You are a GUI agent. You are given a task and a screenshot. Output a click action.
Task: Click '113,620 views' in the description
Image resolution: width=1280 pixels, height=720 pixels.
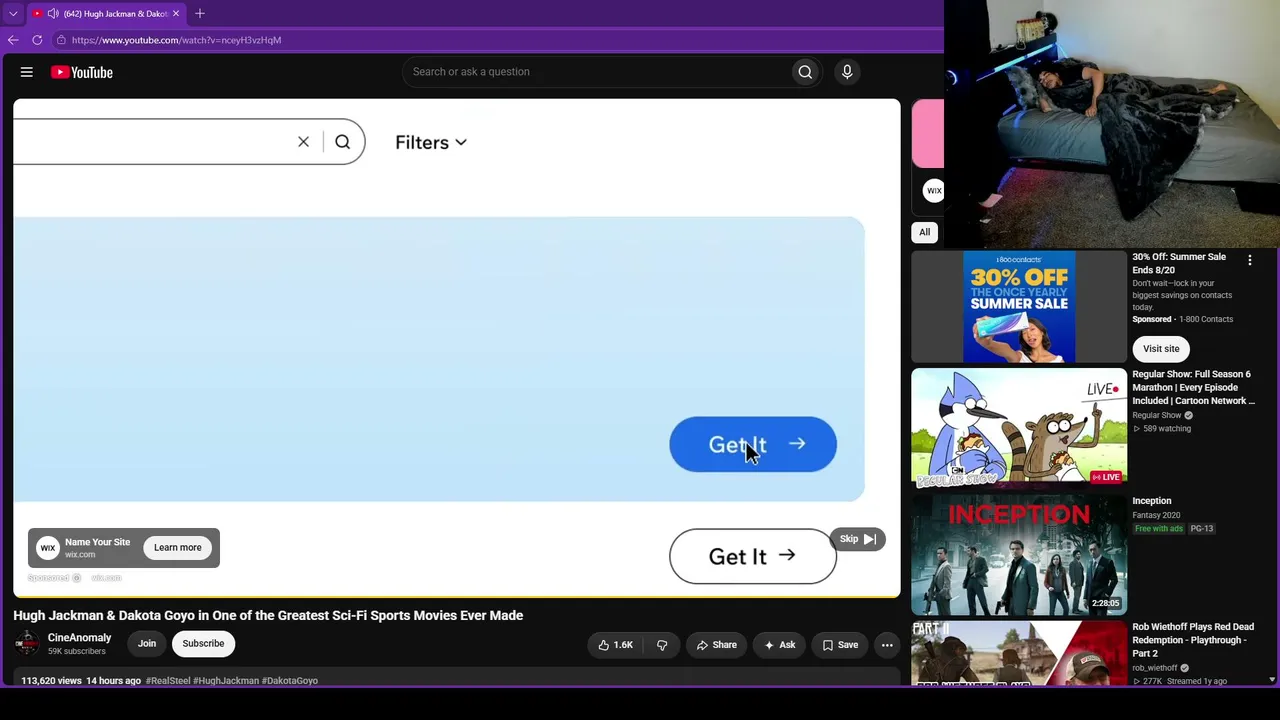point(51,681)
